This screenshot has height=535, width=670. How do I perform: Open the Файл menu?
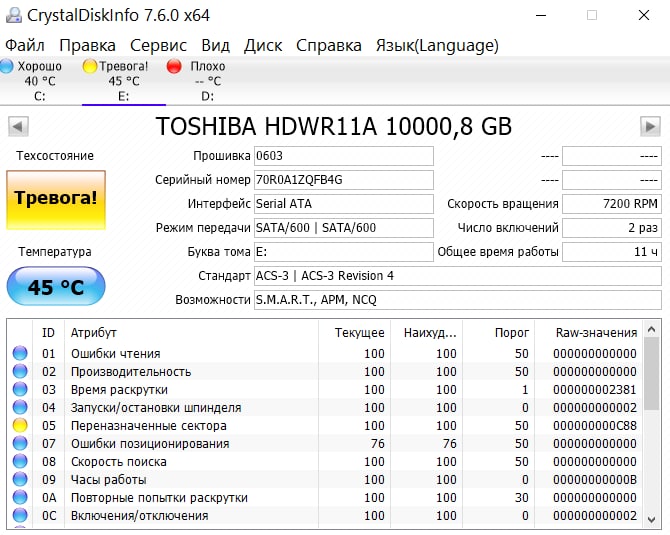[25, 45]
